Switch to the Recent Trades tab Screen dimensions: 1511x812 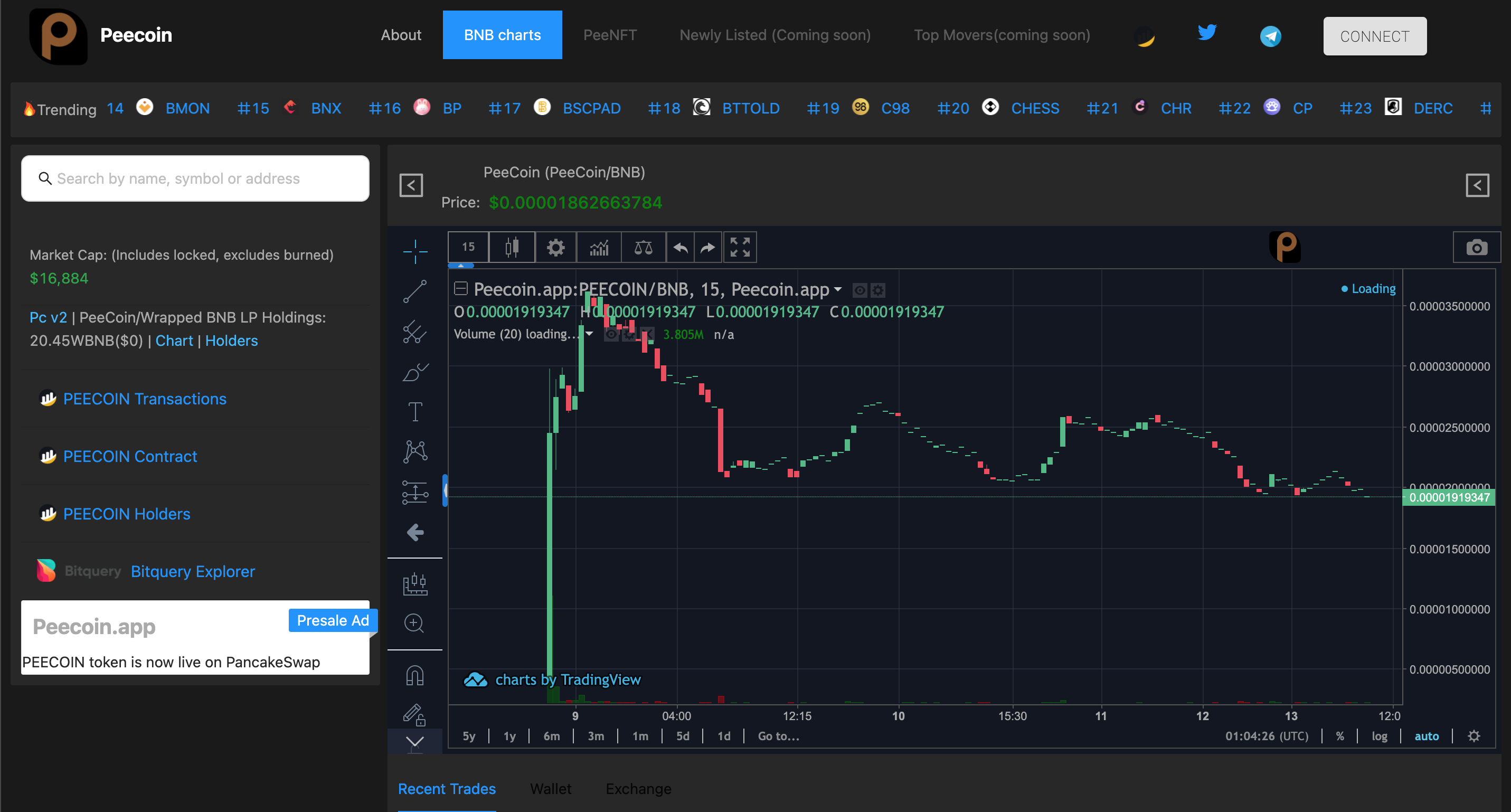click(447, 789)
